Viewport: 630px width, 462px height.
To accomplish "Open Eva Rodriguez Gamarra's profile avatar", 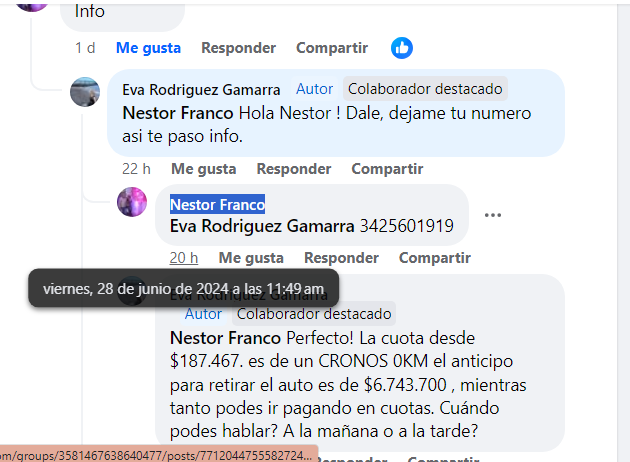I will [x=85, y=92].
